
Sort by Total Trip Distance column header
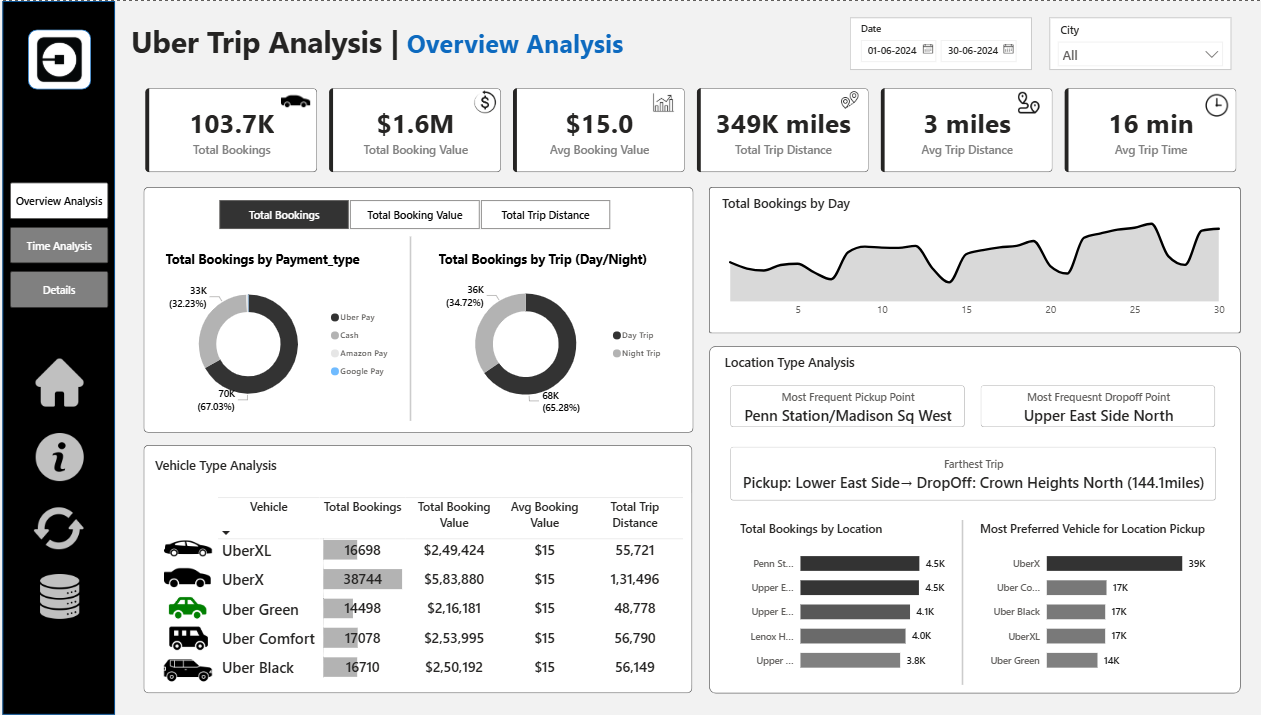click(635, 515)
